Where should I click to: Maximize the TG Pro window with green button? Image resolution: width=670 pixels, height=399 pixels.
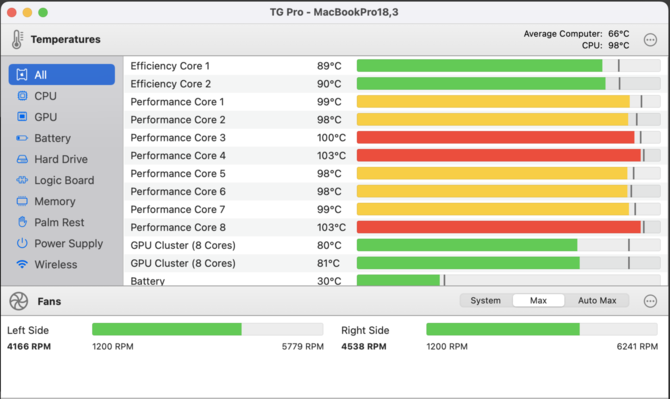(43, 12)
